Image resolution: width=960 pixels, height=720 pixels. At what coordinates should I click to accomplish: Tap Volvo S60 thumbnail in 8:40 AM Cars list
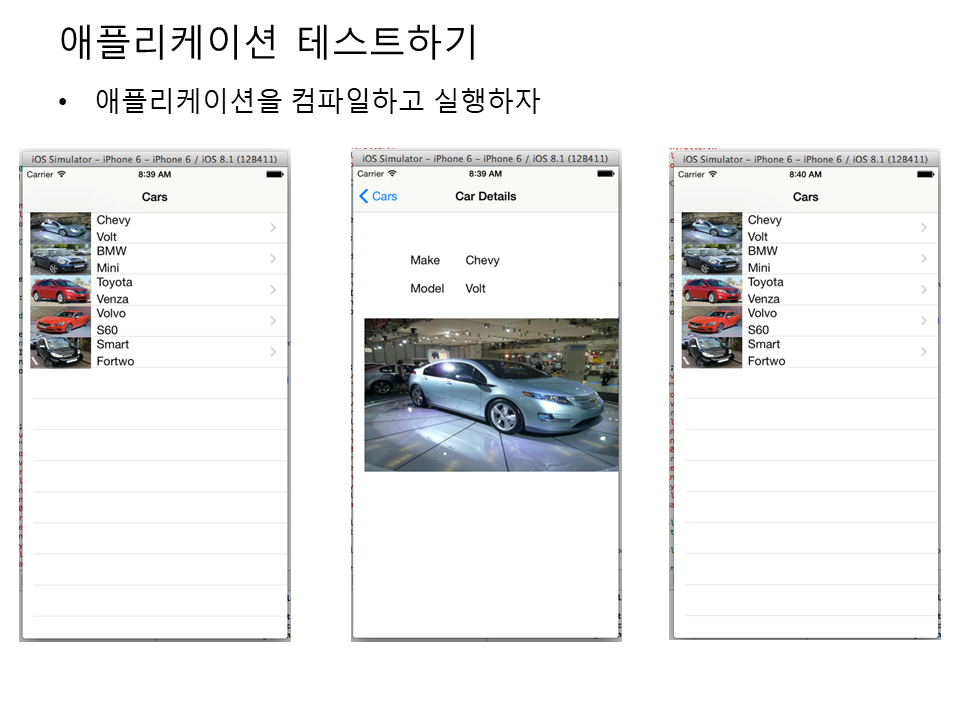[712, 321]
